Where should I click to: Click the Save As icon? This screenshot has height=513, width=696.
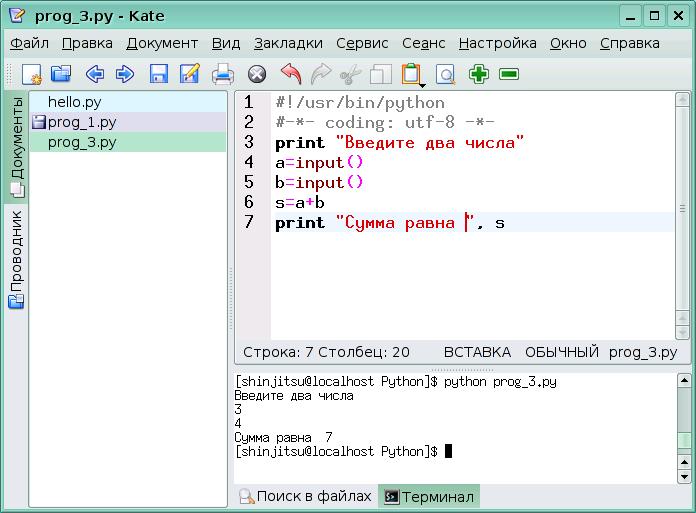(x=189, y=74)
